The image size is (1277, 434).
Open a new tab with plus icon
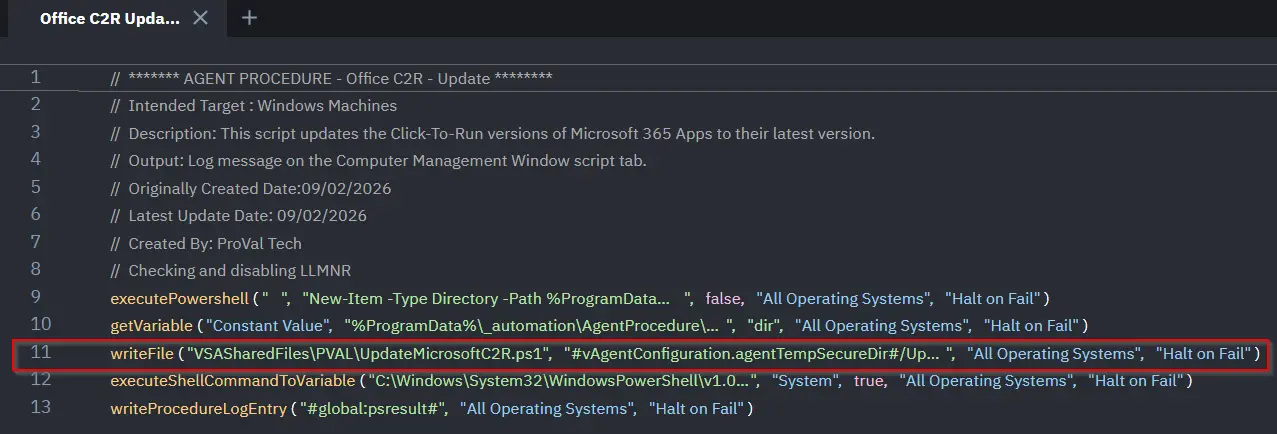250,18
